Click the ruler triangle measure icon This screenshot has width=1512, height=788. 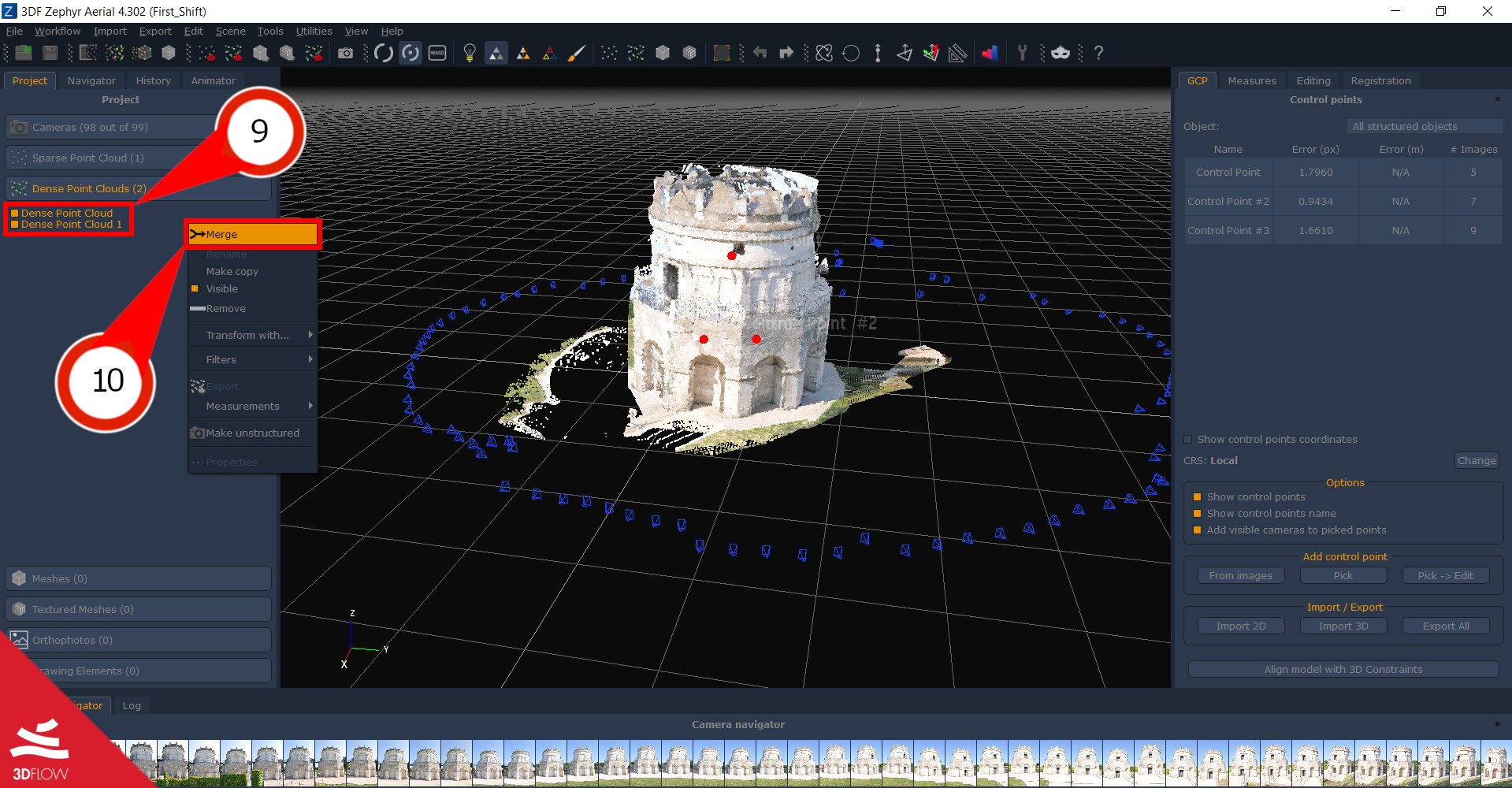pyautogui.click(x=958, y=53)
